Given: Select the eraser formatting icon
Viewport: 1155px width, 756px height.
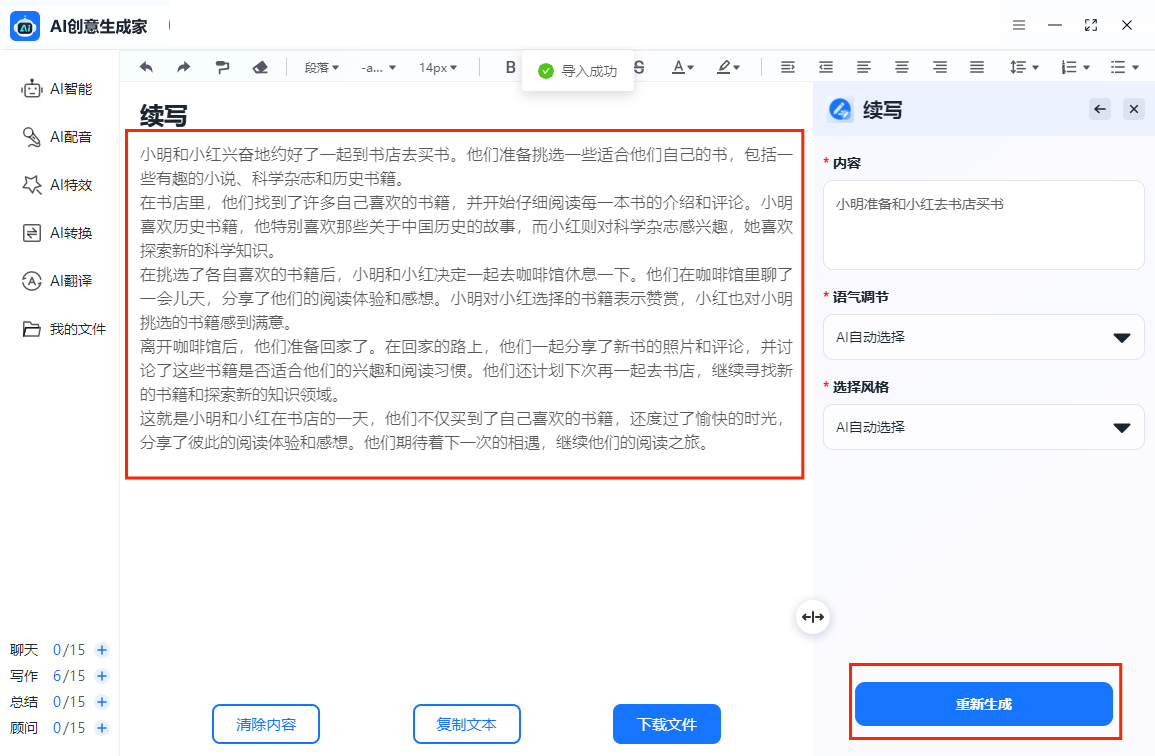Looking at the screenshot, I should tap(259, 67).
